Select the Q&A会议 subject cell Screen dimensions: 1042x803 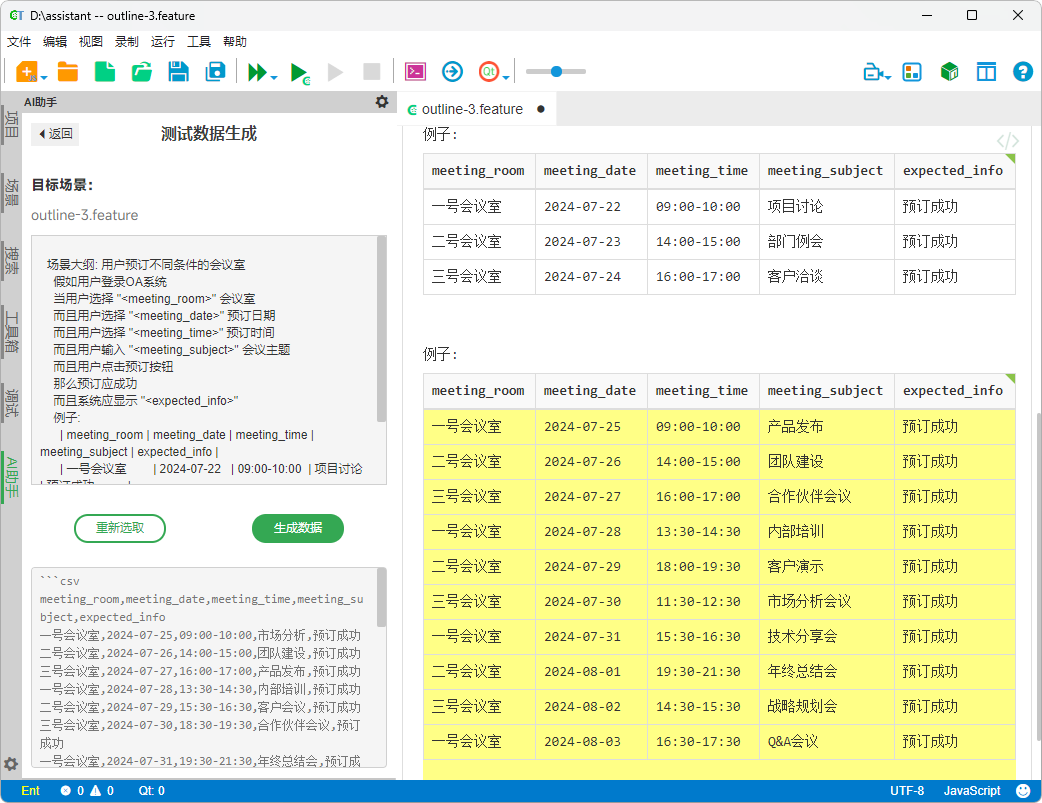click(827, 741)
